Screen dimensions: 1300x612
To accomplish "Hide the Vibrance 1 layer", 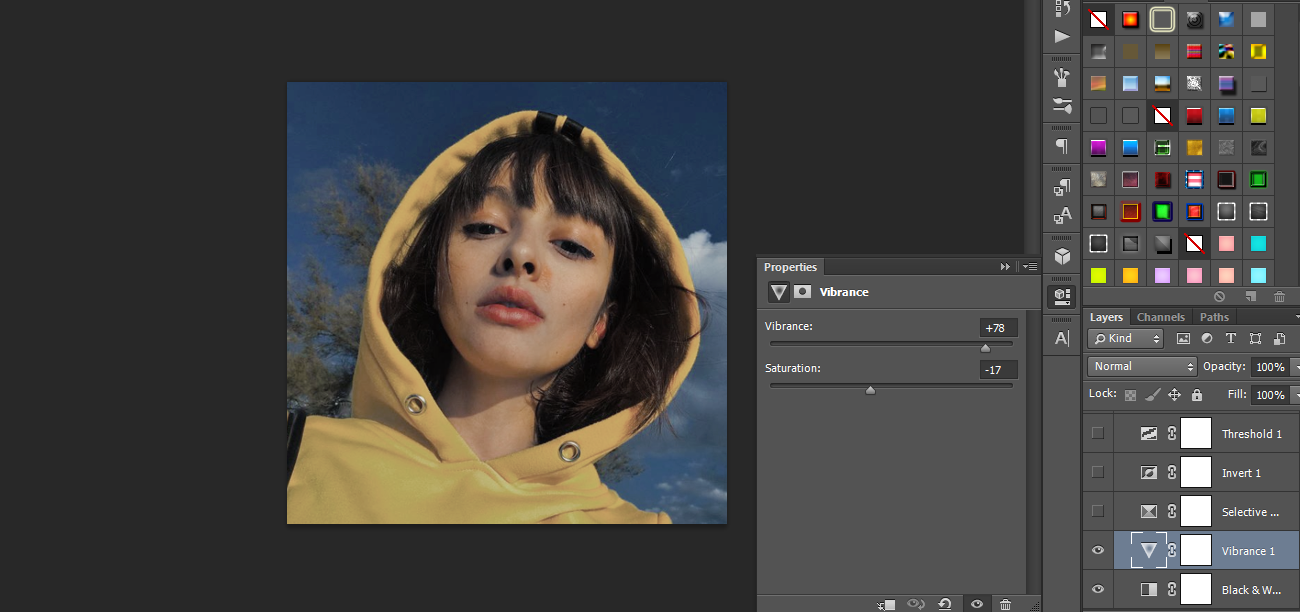I will coord(1098,551).
